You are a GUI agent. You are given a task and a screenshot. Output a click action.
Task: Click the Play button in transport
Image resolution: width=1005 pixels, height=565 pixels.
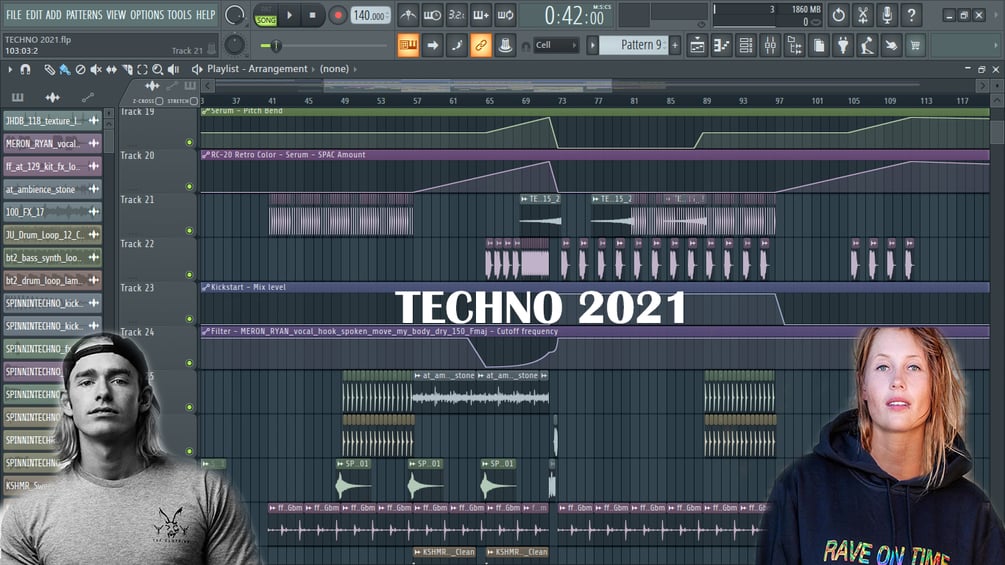[x=289, y=15]
